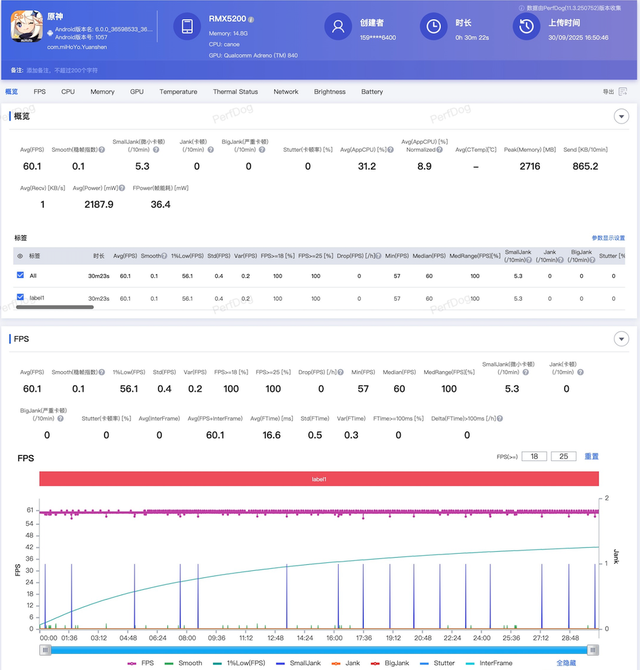Click the RMX5200 device phone icon

pos(188,27)
